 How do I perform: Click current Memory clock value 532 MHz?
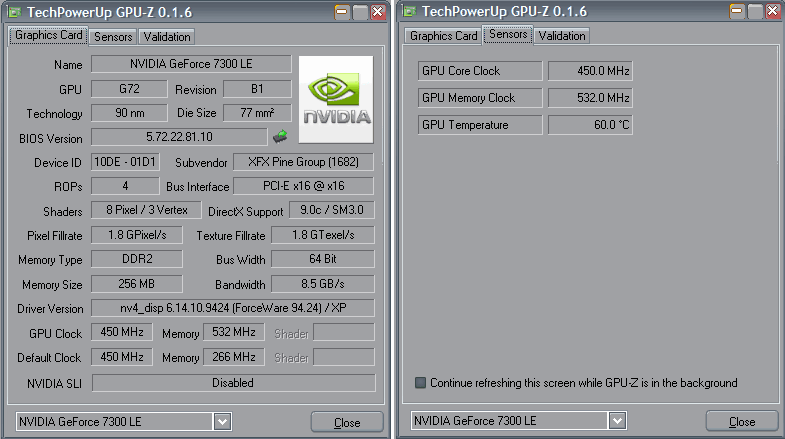pyautogui.click(x=234, y=332)
